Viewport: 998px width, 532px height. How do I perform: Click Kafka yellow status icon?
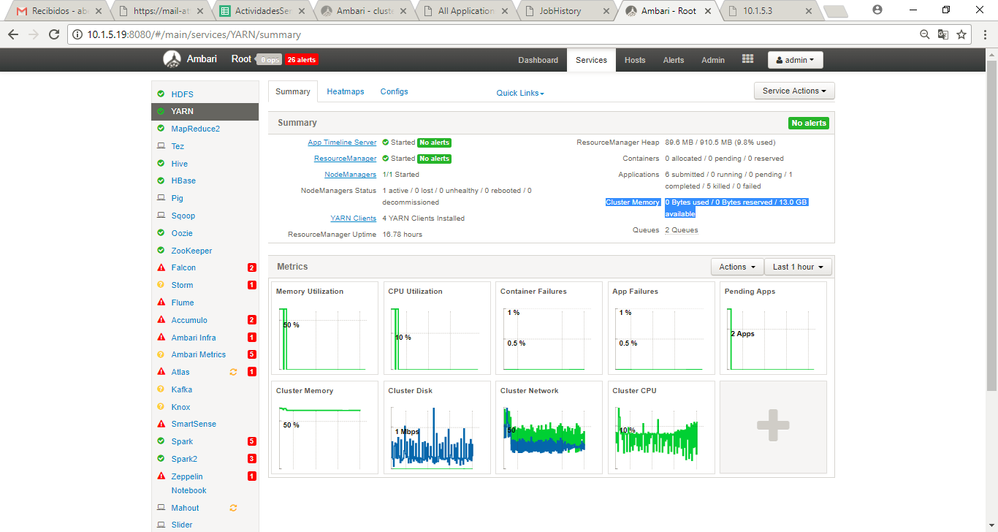tap(161, 389)
